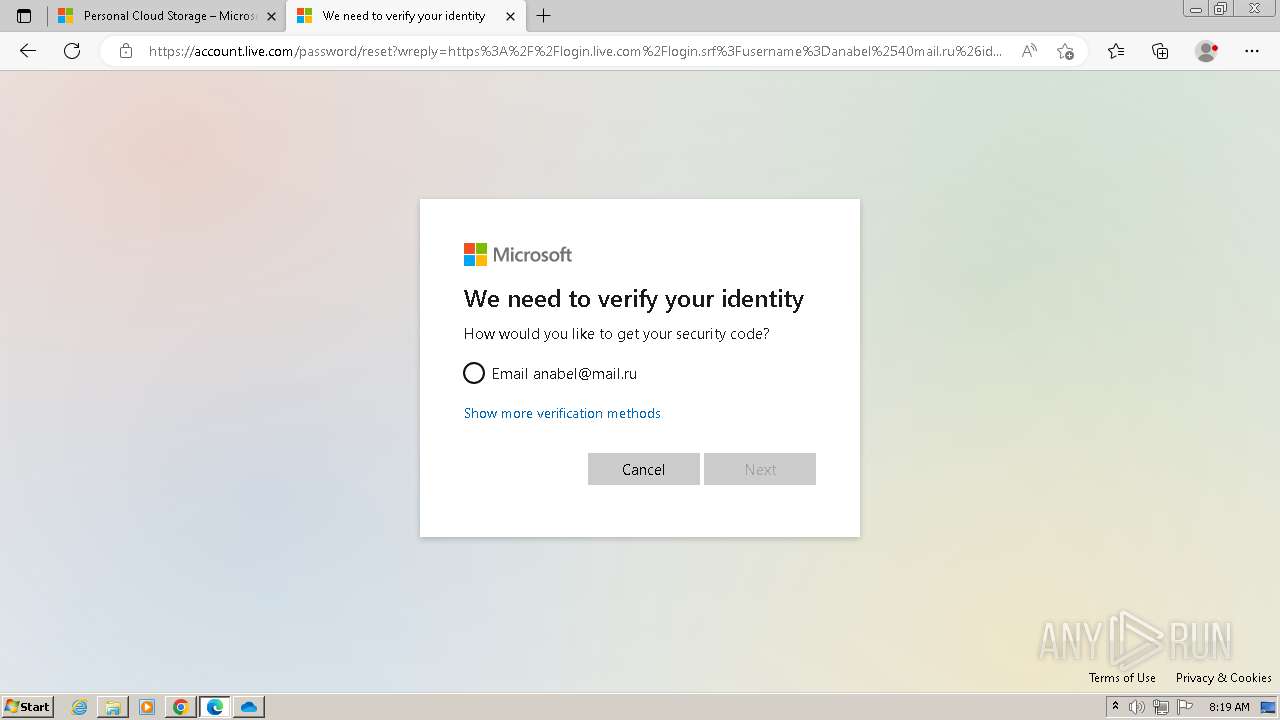Screen dimensions: 1280x720
Task: Open the media player taskbar icon
Action: pyautogui.click(x=147, y=707)
